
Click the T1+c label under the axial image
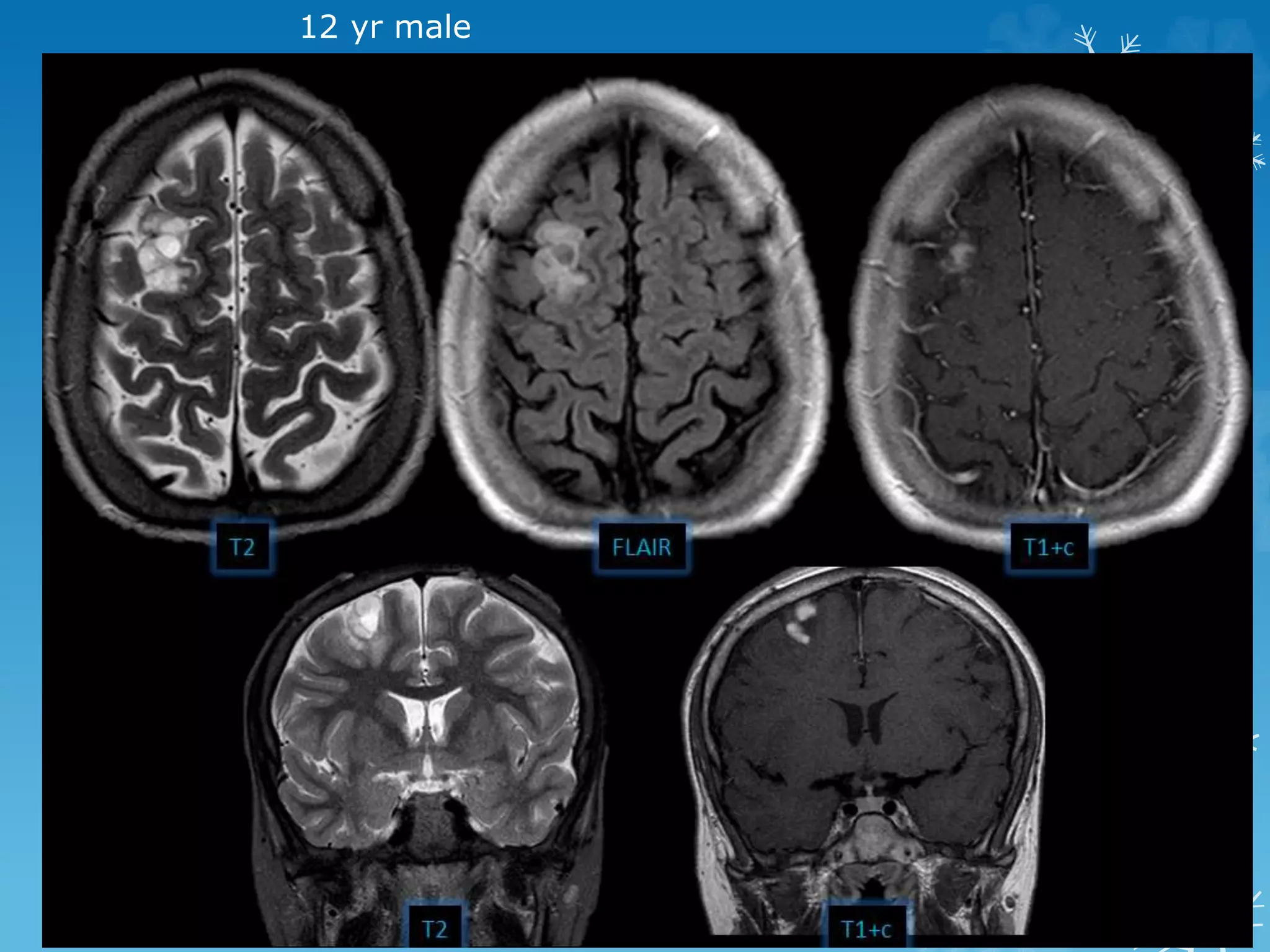click(x=1048, y=547)
